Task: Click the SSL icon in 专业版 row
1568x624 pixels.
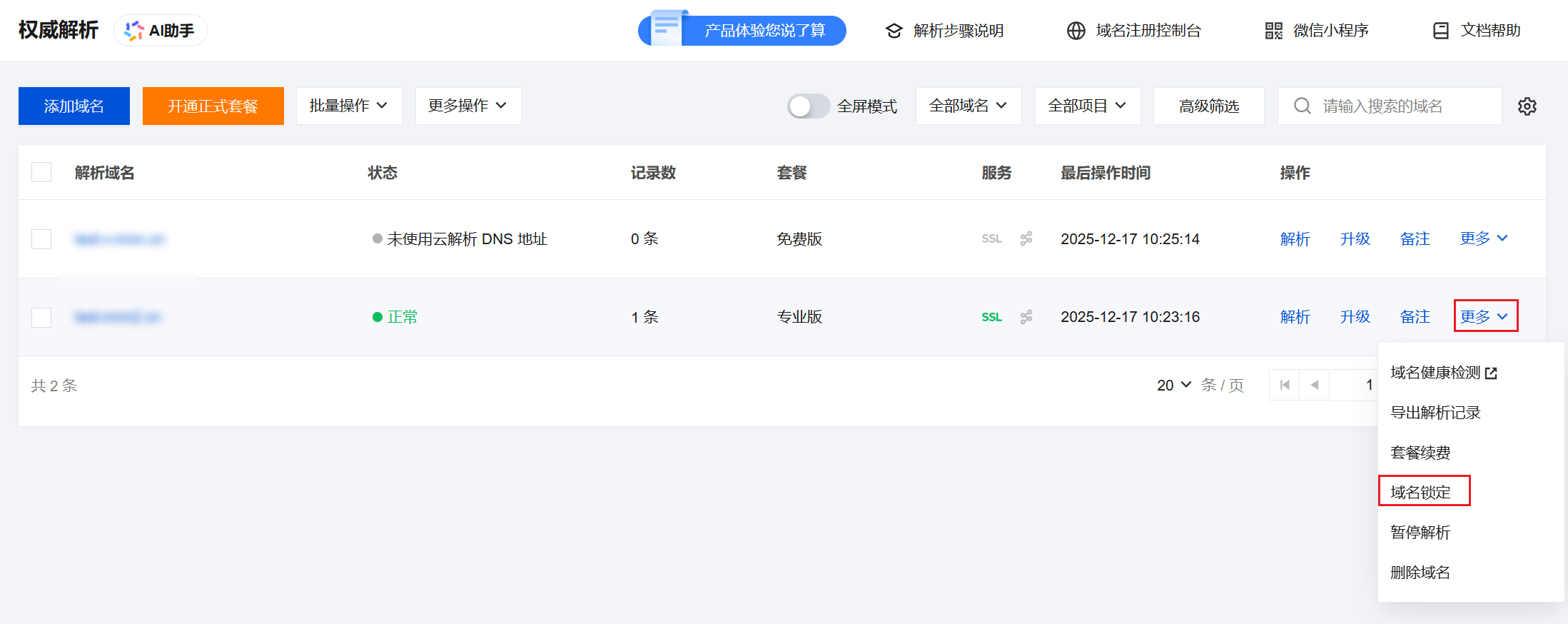Action: pos(991,317)
